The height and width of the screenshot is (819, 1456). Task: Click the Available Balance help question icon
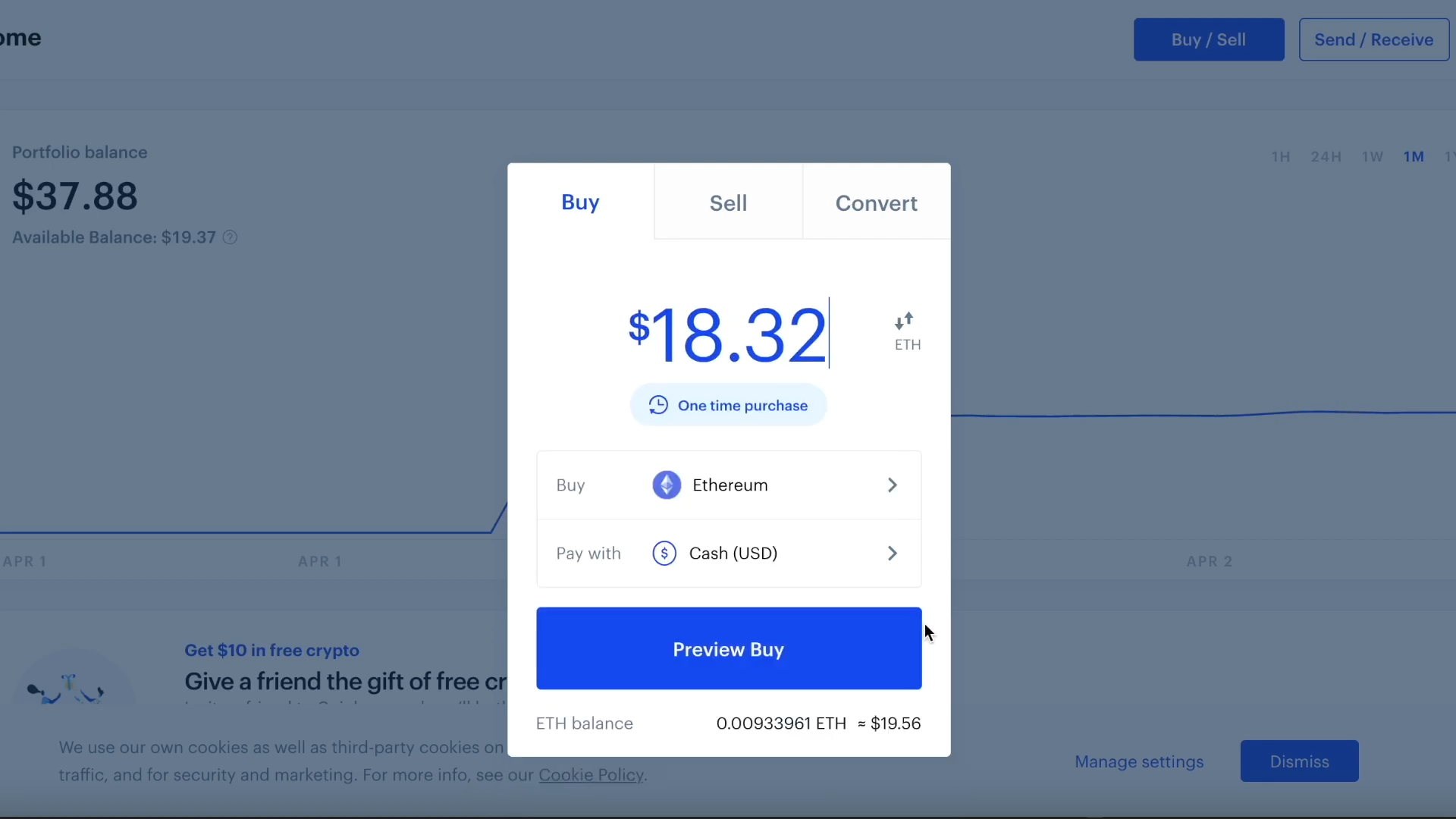[230, 237]
